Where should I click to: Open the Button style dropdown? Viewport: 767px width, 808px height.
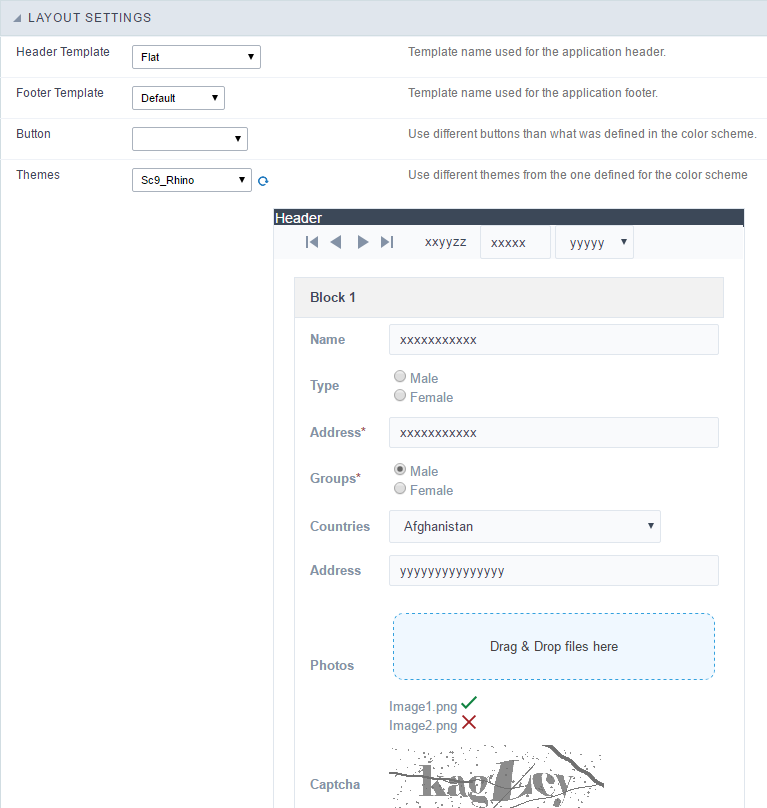click(x=190, y=139)
